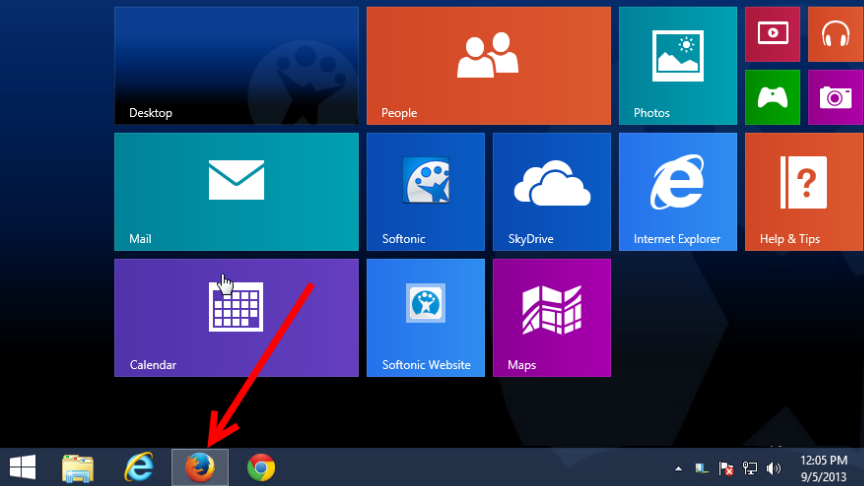Switch to the Desktop tile
Viewport: 864px width, 486px height.
[236, 65]
